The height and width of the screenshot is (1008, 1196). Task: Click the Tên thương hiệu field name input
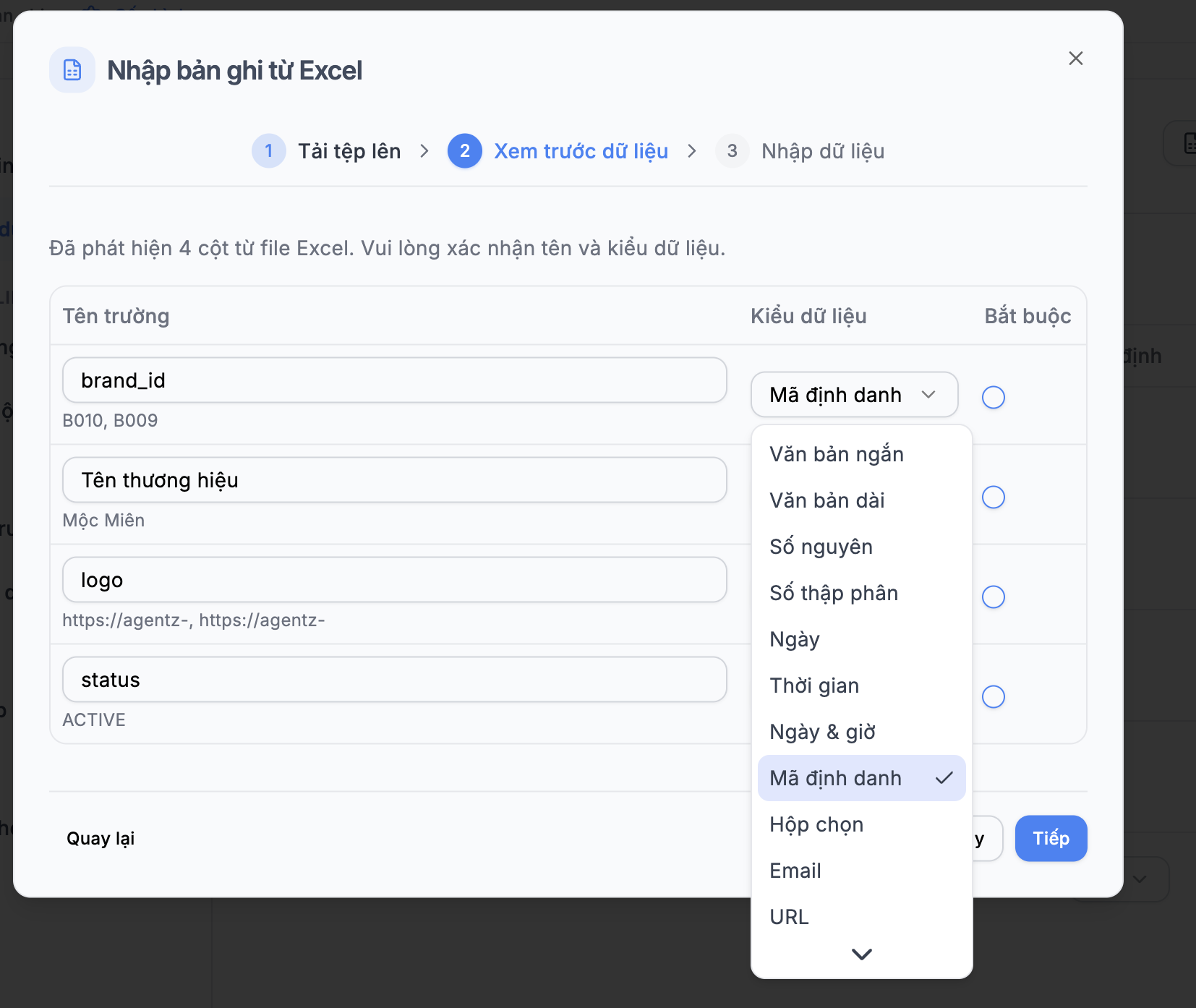pyautogui.click(x=395, y=480)
